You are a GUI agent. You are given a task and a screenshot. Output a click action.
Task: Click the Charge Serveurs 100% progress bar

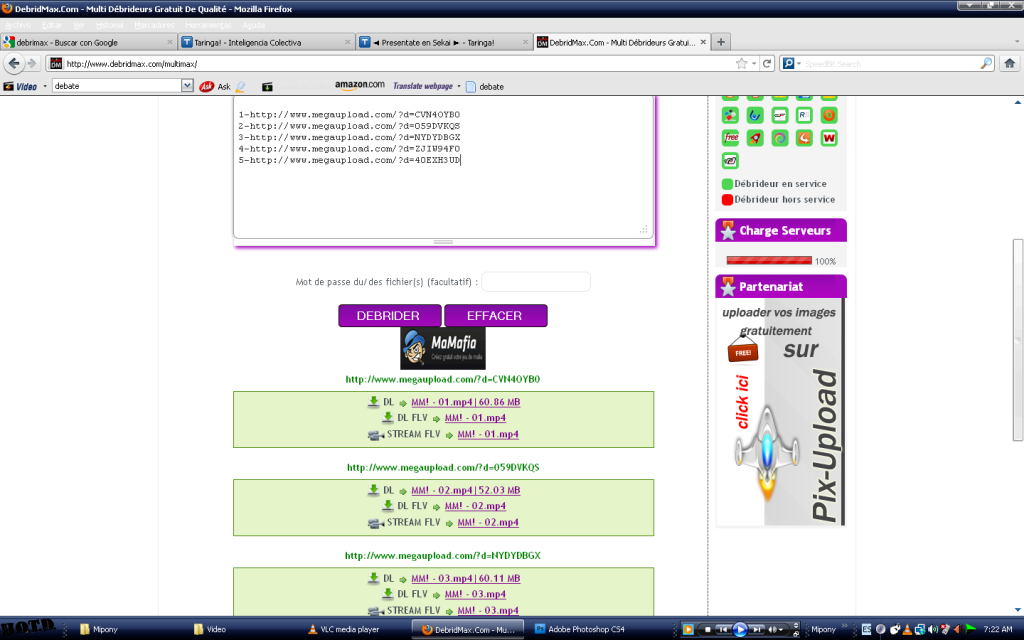pos(769,261)
